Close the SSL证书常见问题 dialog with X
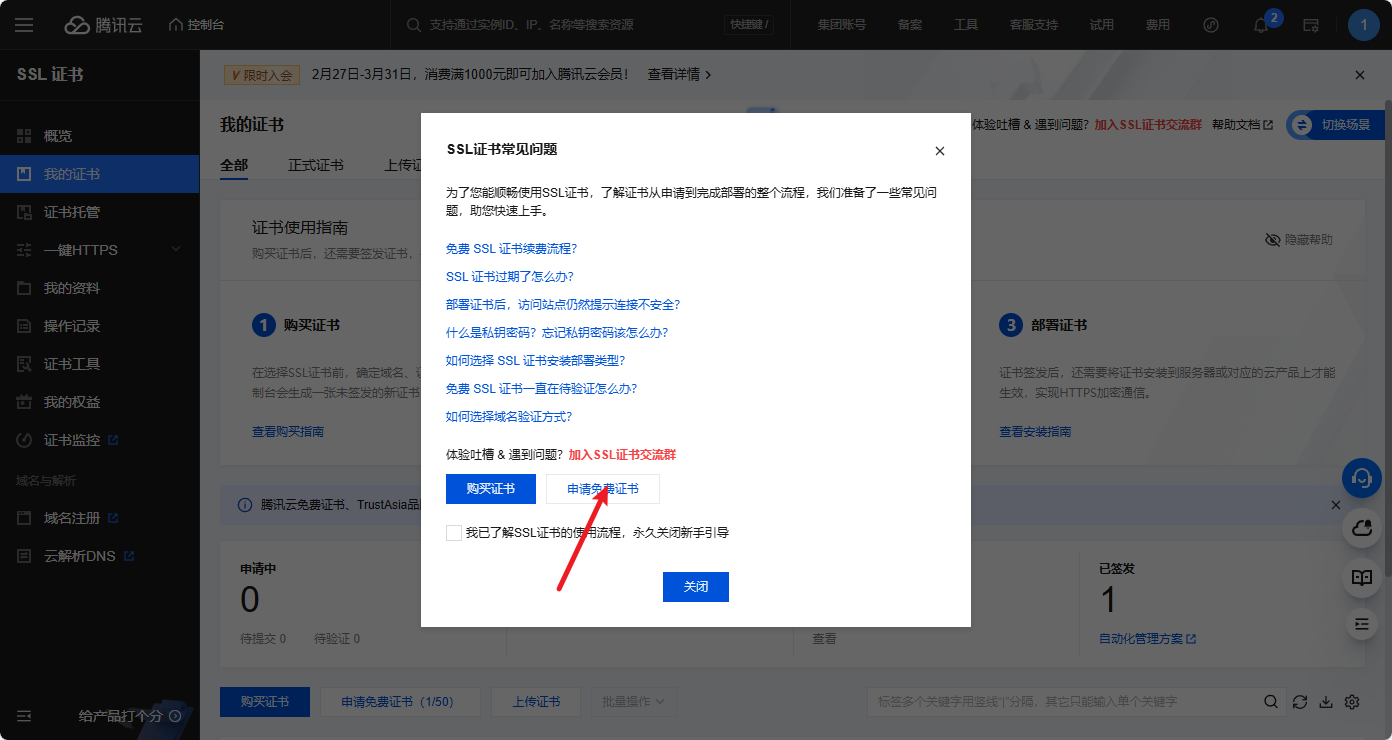Image resolution: width=1392 pixels, height=740 pixels. (x=939, y=151)
